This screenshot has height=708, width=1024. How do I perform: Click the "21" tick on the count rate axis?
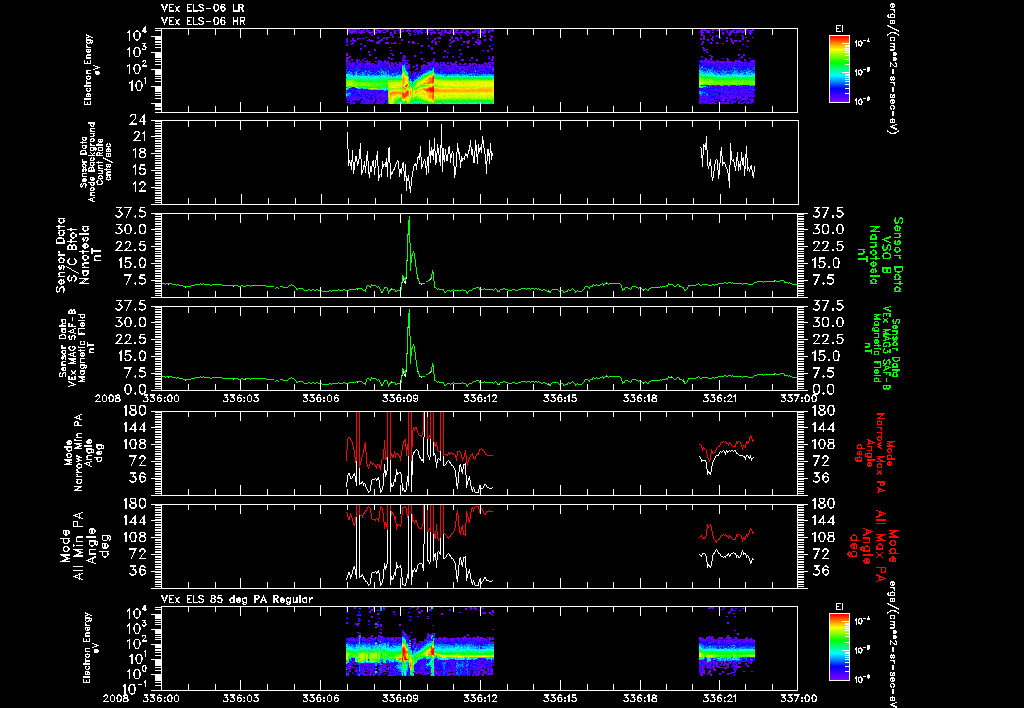pyautogui.click(x=139, y=137)
